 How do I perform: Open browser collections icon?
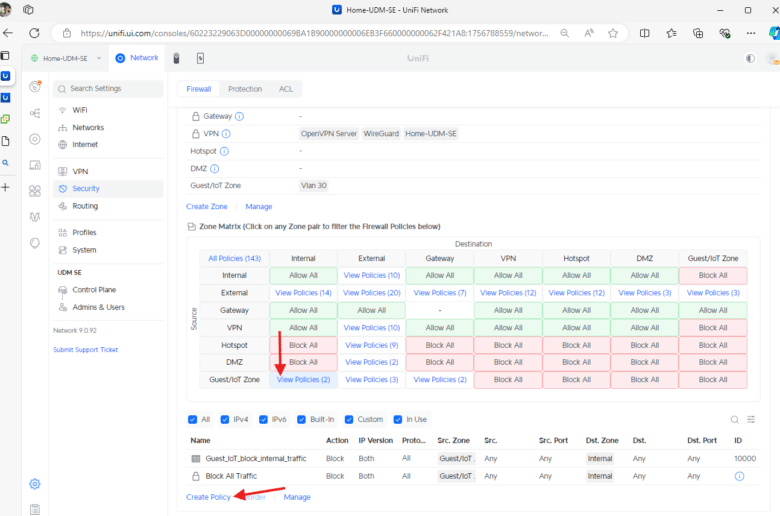698,33
